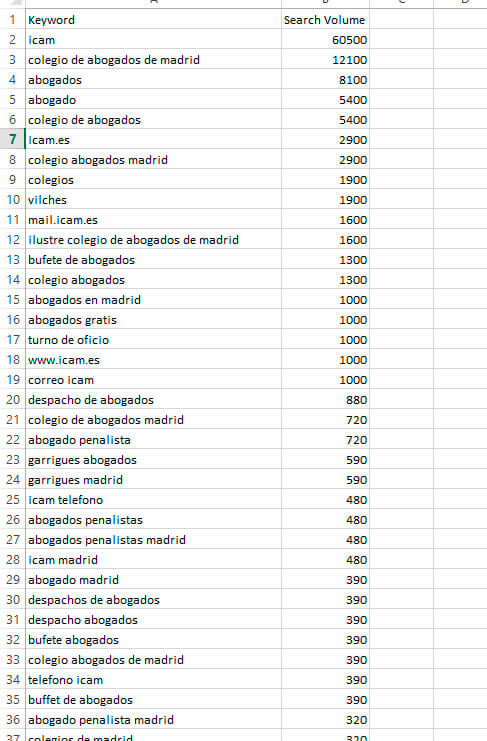Screen dimensions: 487x741
Task: Select entire row 1 via its row header
Action: click(12, 20)
